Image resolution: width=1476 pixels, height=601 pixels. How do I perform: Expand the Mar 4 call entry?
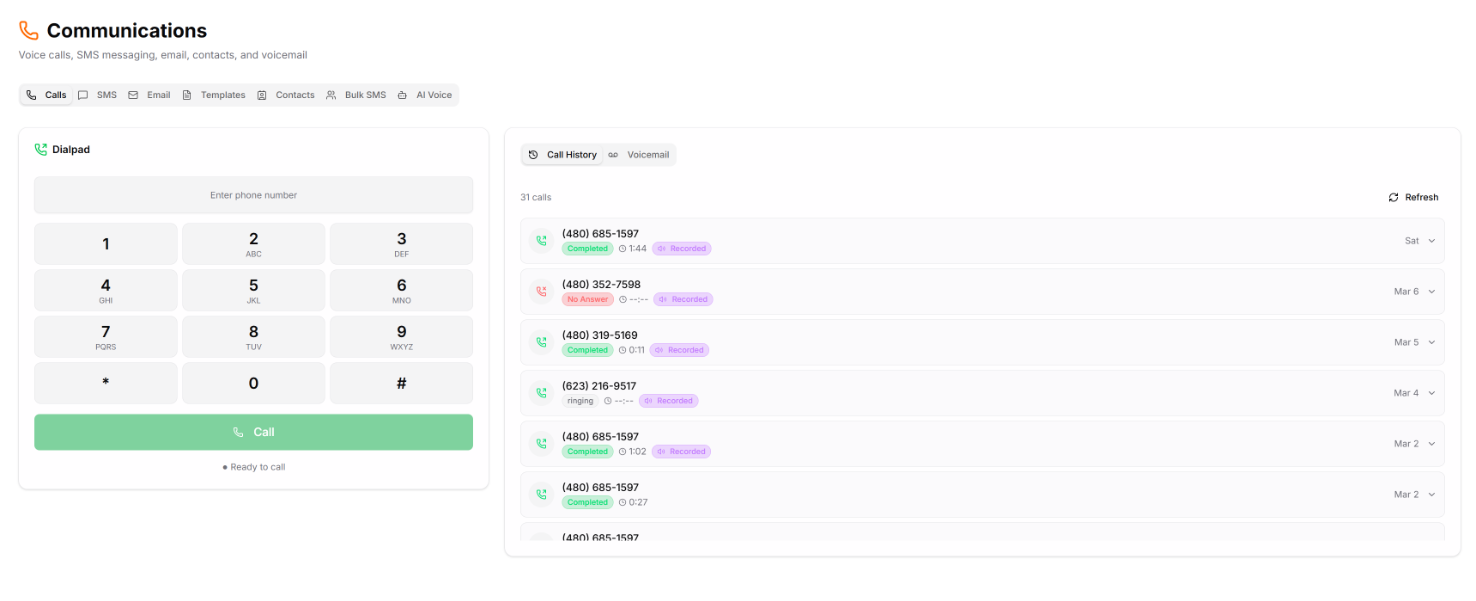tap(1431, 393)
